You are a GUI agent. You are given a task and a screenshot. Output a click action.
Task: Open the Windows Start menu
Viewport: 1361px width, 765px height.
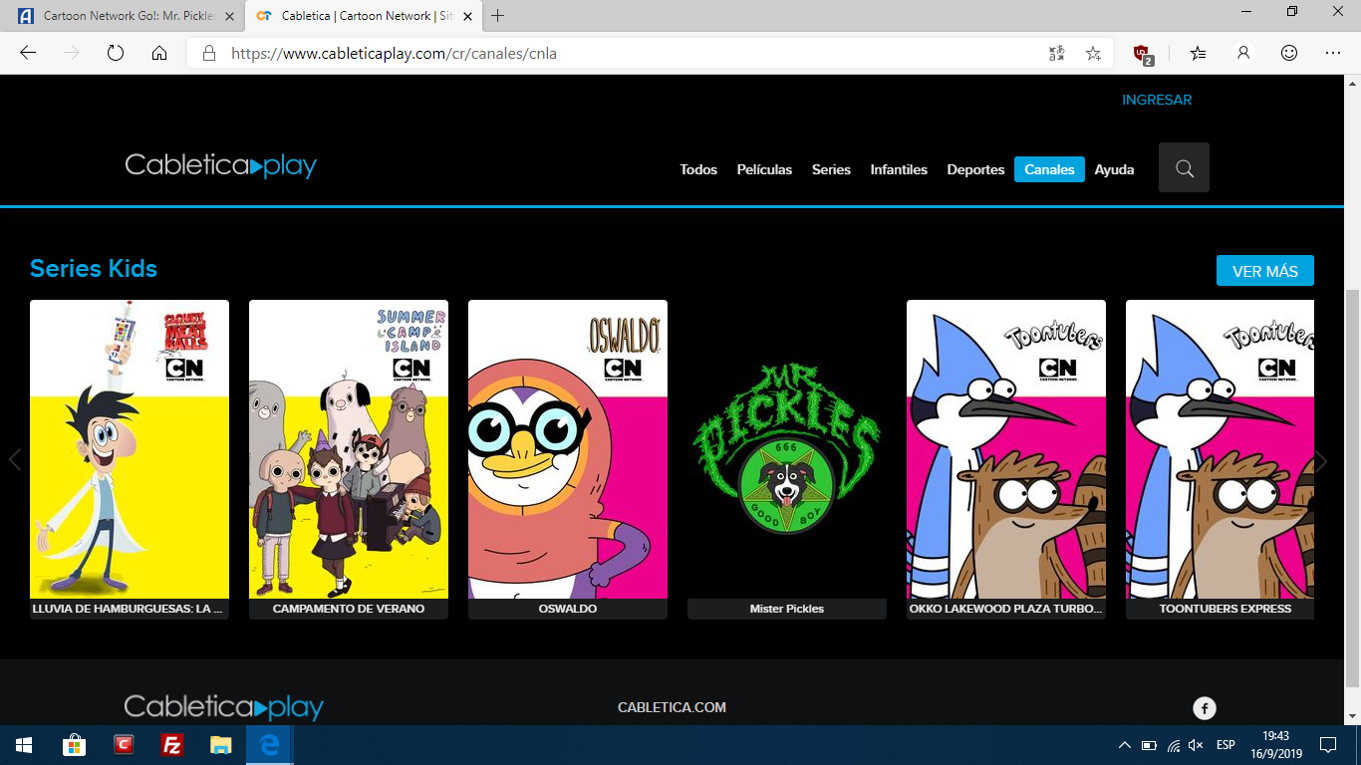24,745
